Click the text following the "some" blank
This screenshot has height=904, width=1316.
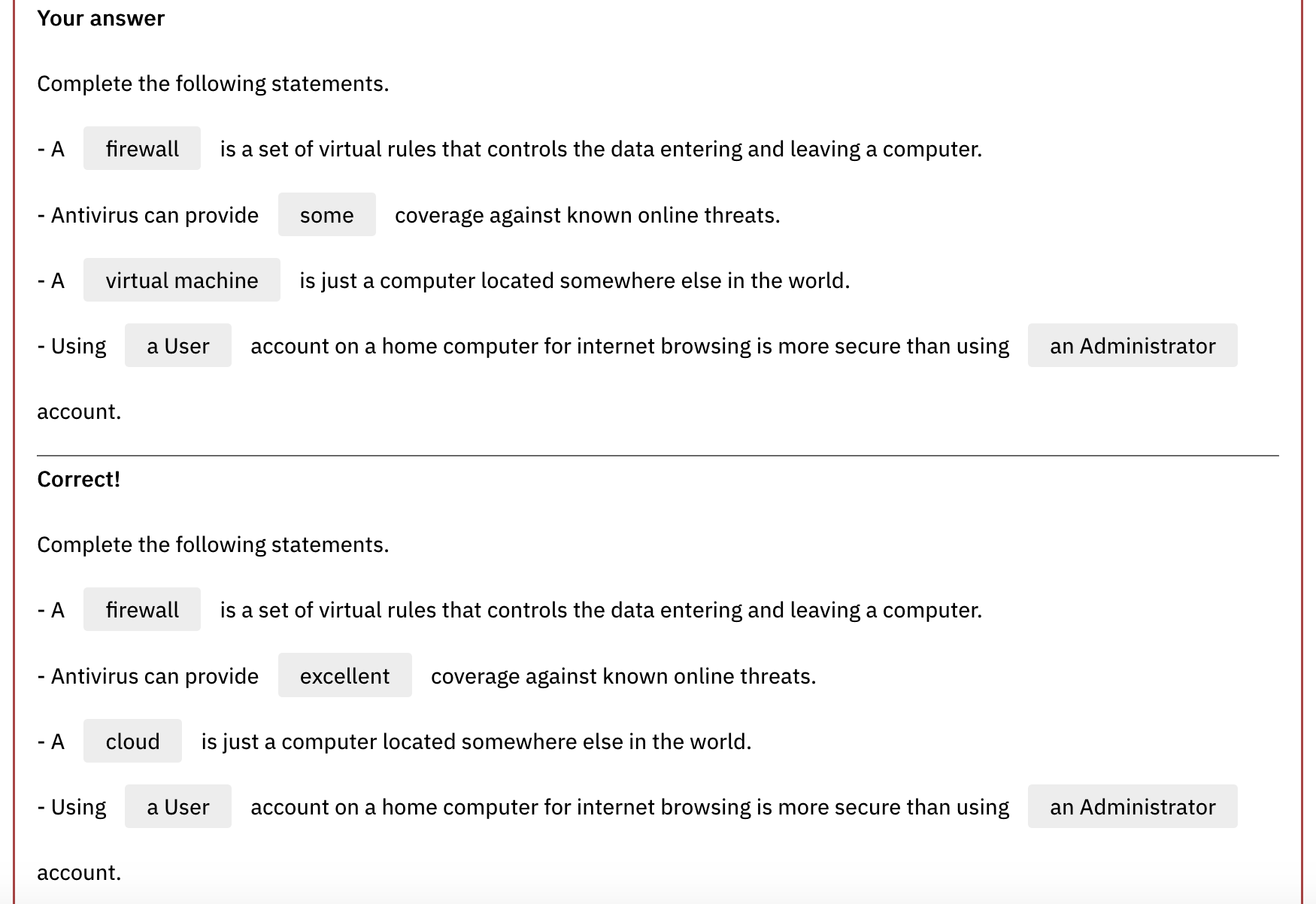(587, 215)
